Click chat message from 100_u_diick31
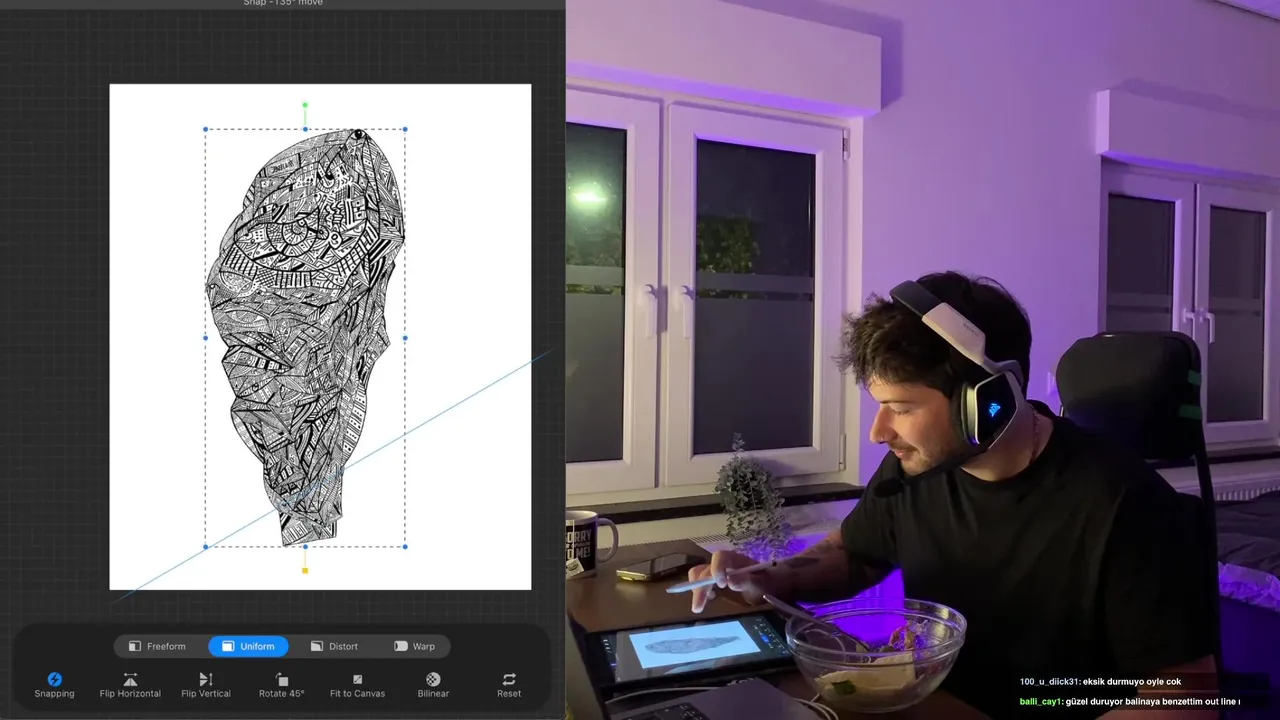 [x=1100, y=682]
